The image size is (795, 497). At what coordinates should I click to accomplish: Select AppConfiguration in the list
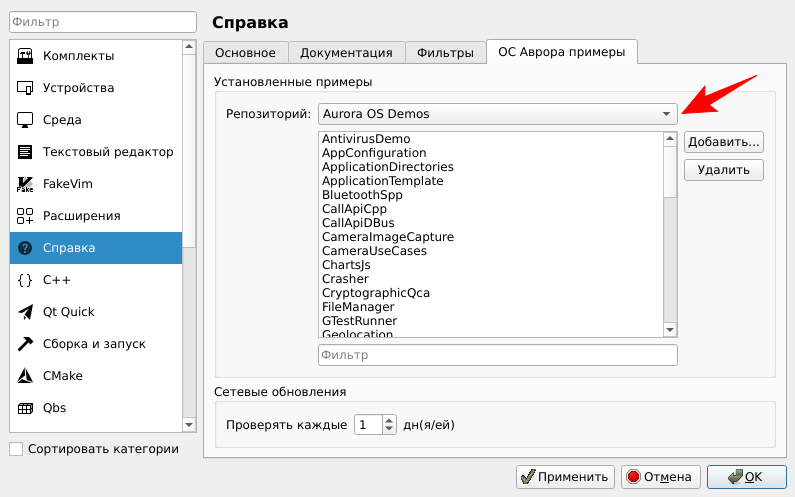(x=374, y=153)
